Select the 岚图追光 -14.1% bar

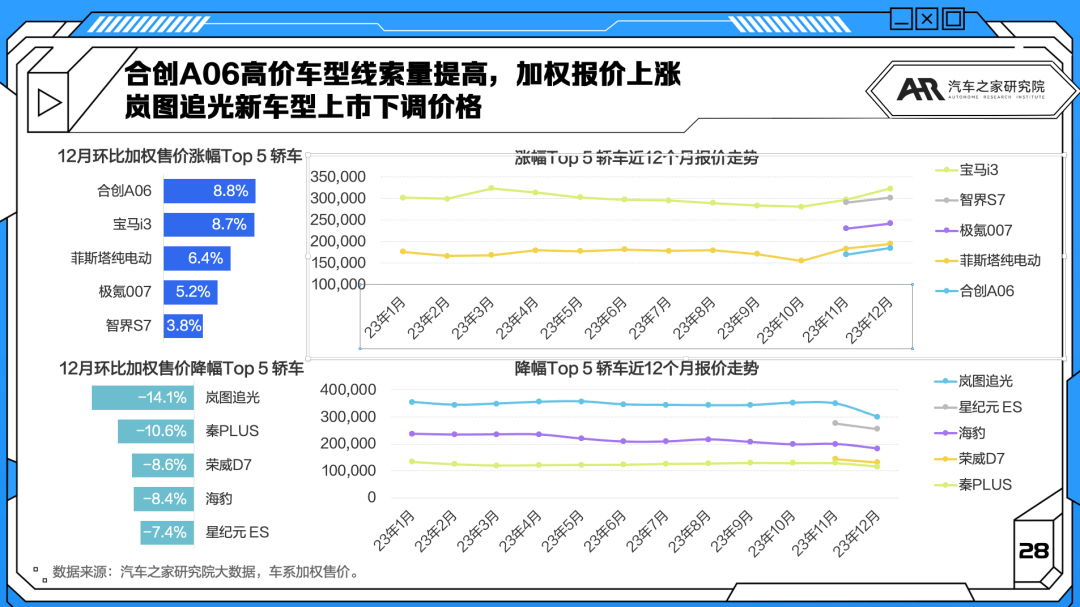143,398
